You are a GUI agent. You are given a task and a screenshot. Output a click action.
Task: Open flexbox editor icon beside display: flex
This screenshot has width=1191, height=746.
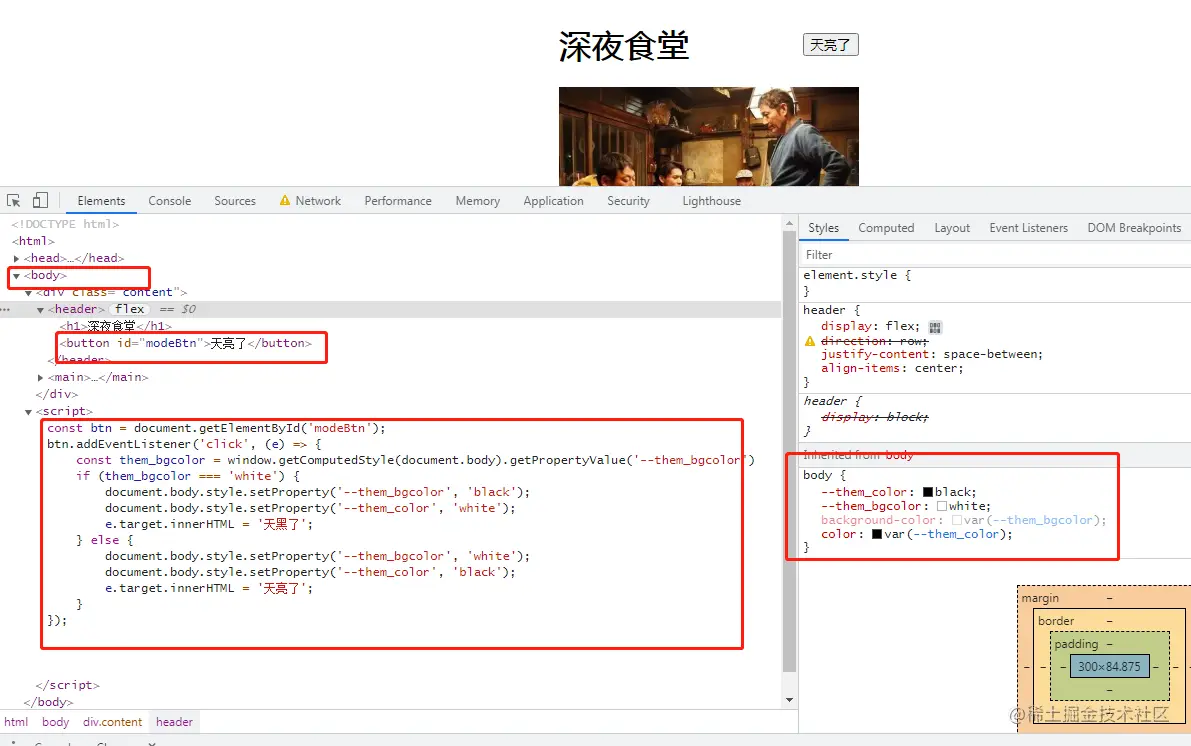click(x=935, y=327)
